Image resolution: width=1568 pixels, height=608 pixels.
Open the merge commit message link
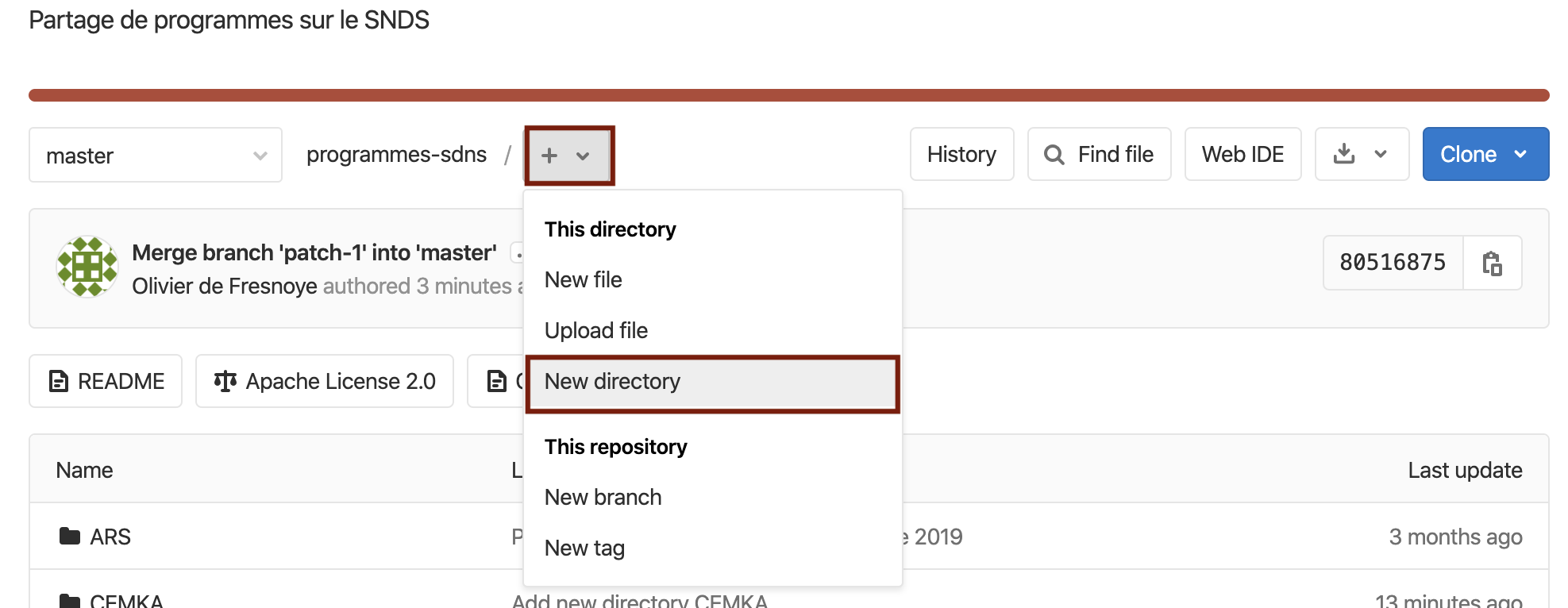tap(314, 252)
